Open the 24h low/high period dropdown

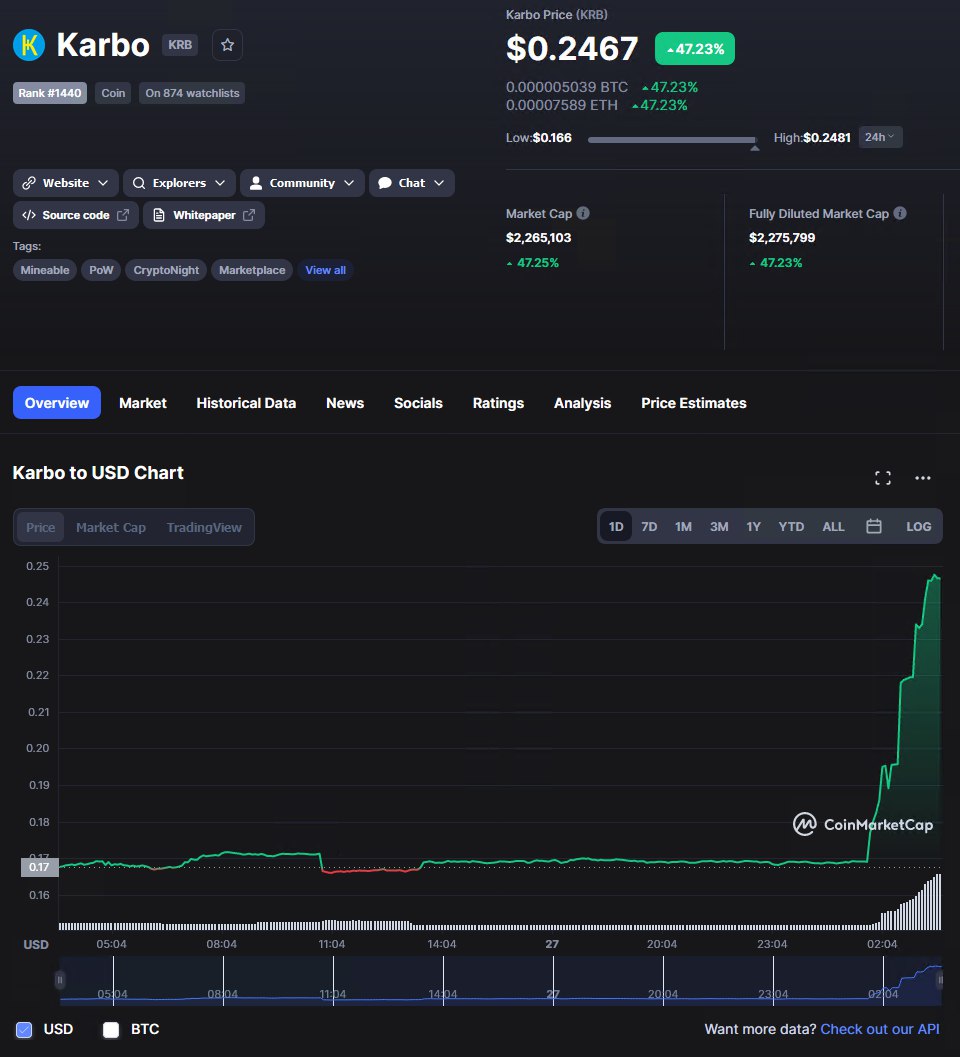pyautogui.click(x=880, y=137)
